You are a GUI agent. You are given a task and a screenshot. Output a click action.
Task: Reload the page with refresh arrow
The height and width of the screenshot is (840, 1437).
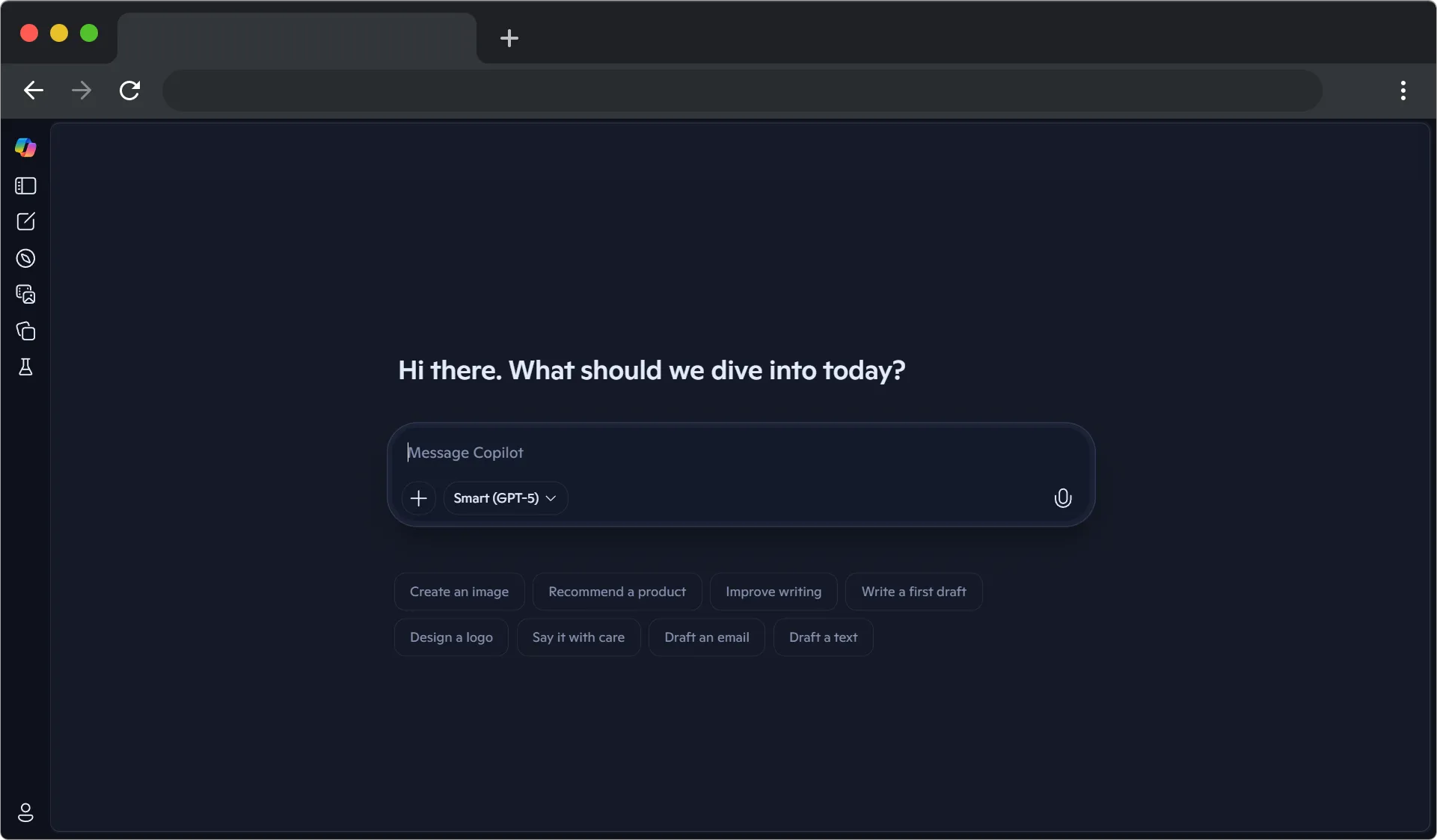point(129,91)
